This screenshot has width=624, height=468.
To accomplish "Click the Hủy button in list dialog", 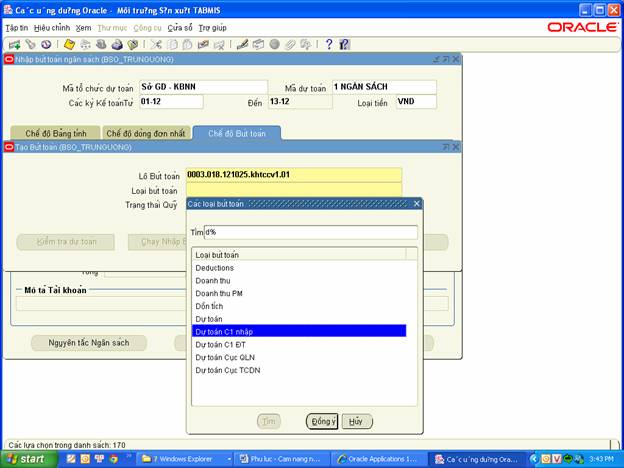I will pyautogui.click(x=357, y=421).
